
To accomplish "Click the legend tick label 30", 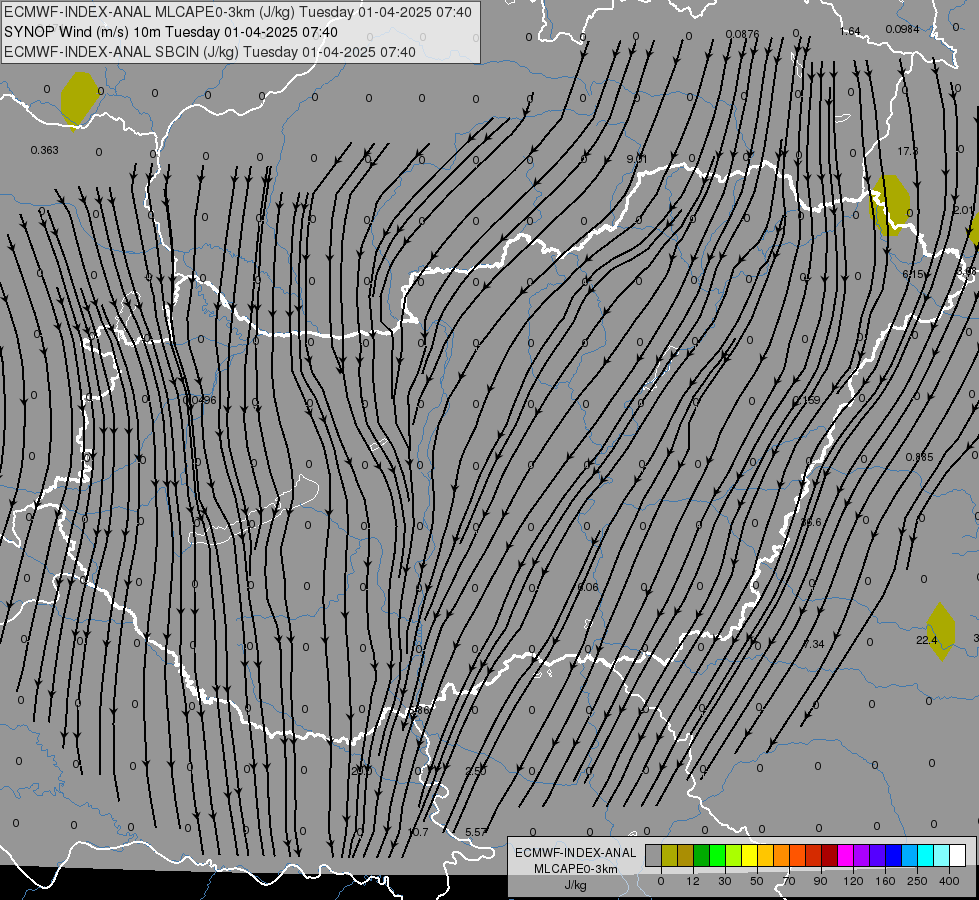I will (x=724, y=881).
